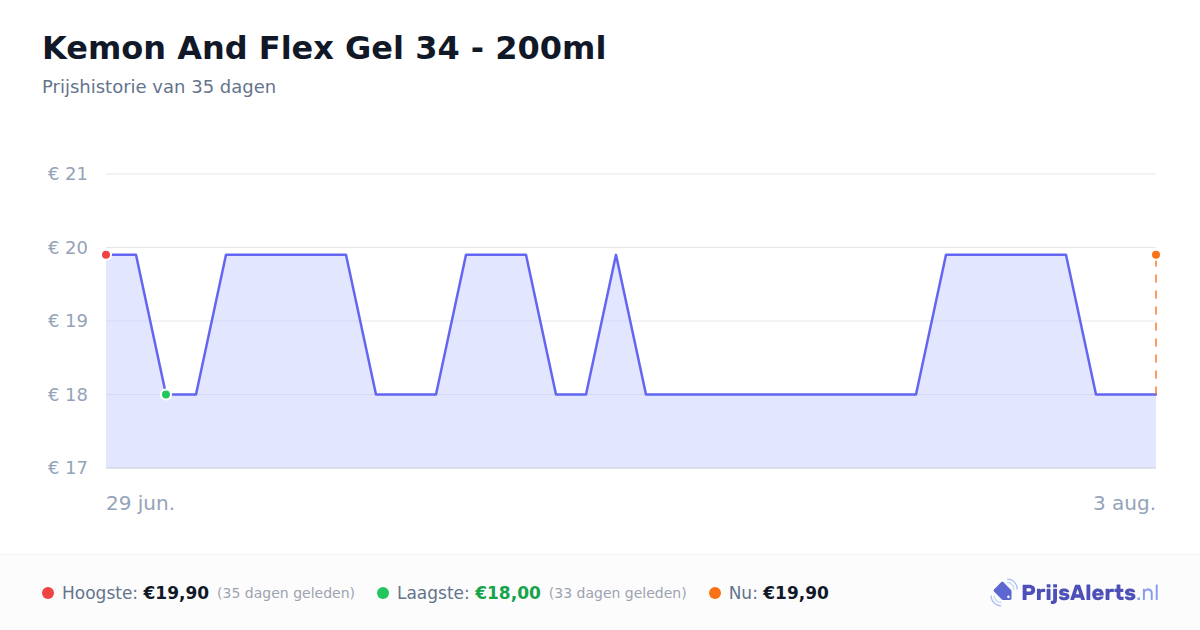Click the 3 aug. end date label
Image resolution: width=1200 pixels, height=630 pixels.
(1125, 503)
